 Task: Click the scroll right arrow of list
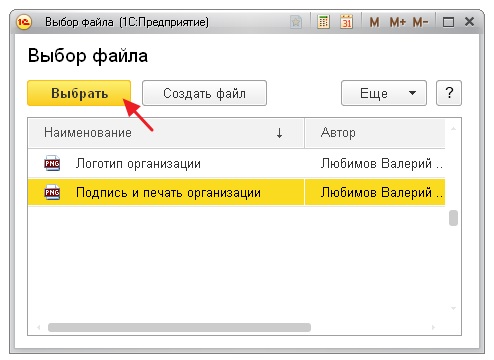click(433, 327)
